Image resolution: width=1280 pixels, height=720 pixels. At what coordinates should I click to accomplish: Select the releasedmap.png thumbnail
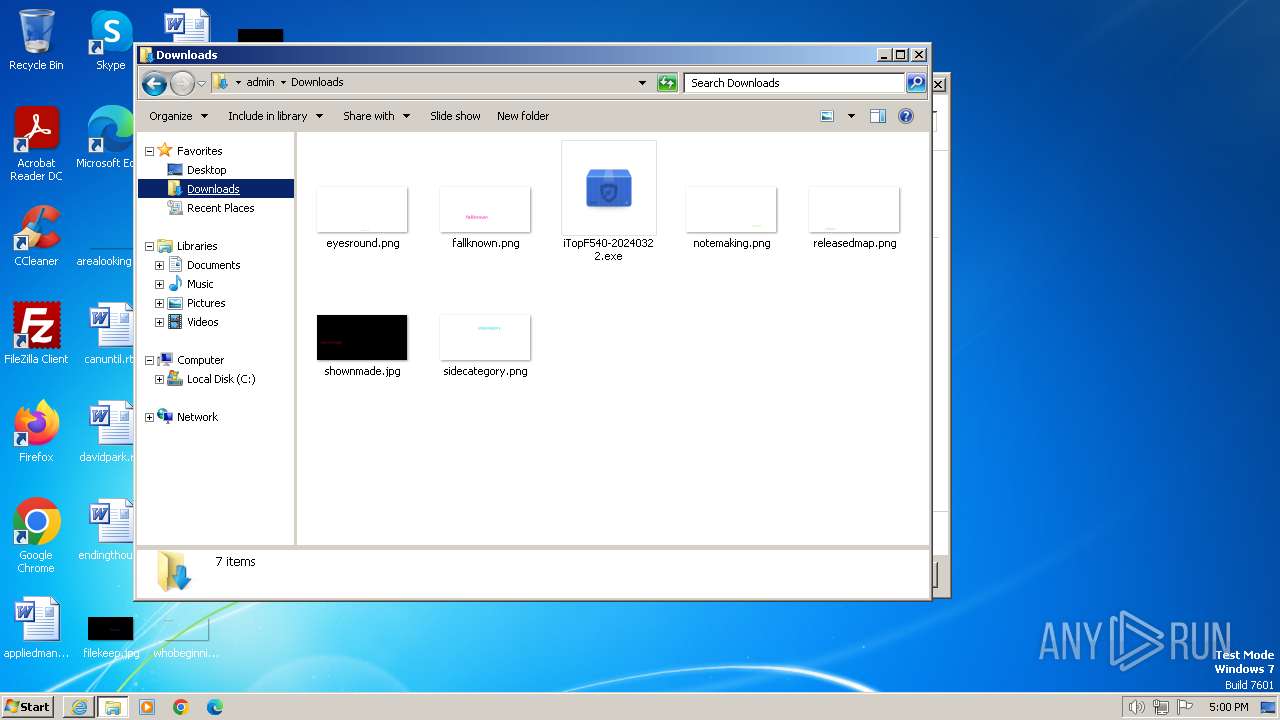click(855, 210)
